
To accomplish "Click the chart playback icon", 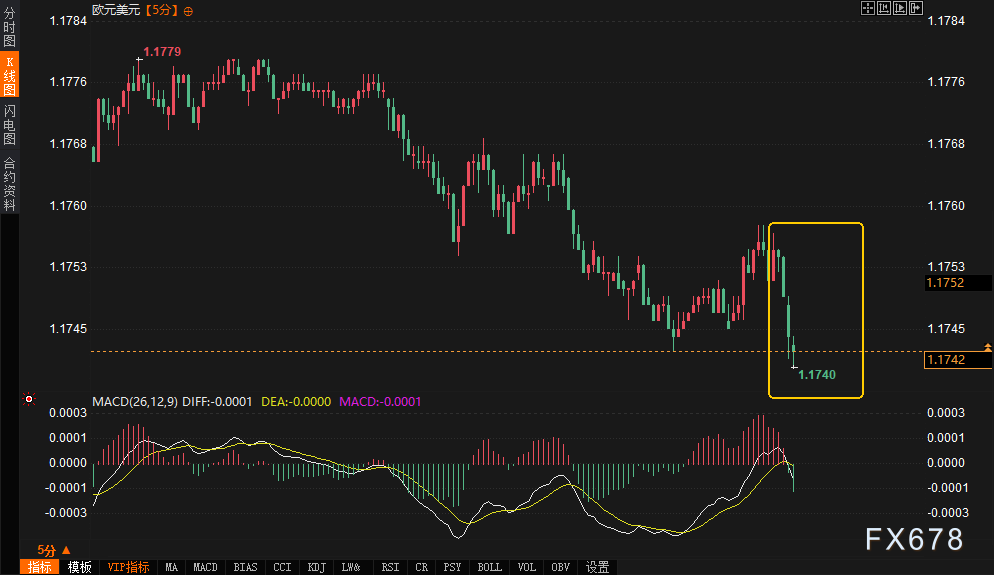I will (899, 8).
